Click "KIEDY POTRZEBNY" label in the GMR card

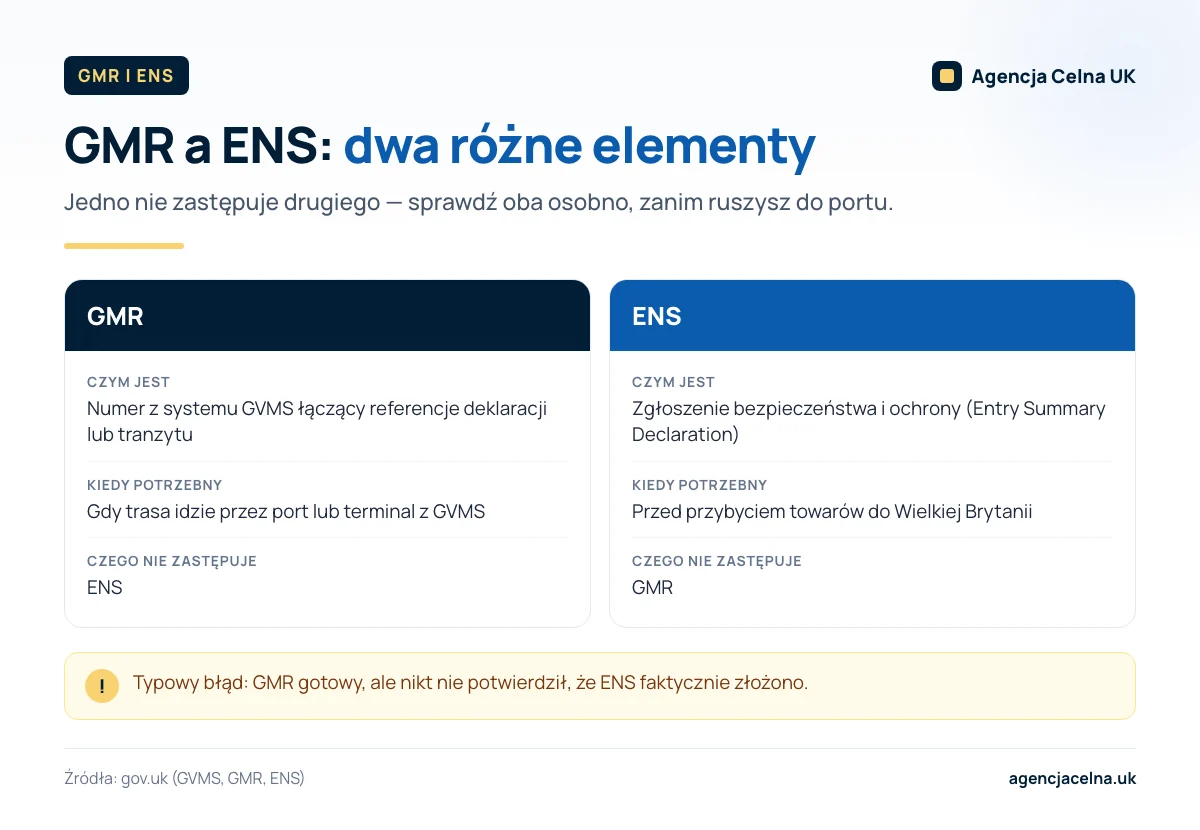tap(154, 485)
